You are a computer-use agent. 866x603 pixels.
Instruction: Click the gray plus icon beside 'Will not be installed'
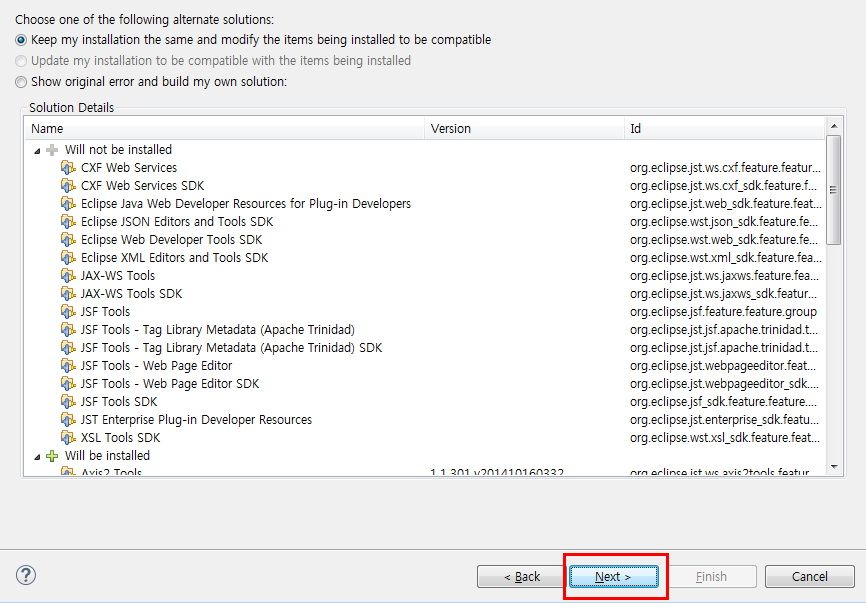click(52, 150)
